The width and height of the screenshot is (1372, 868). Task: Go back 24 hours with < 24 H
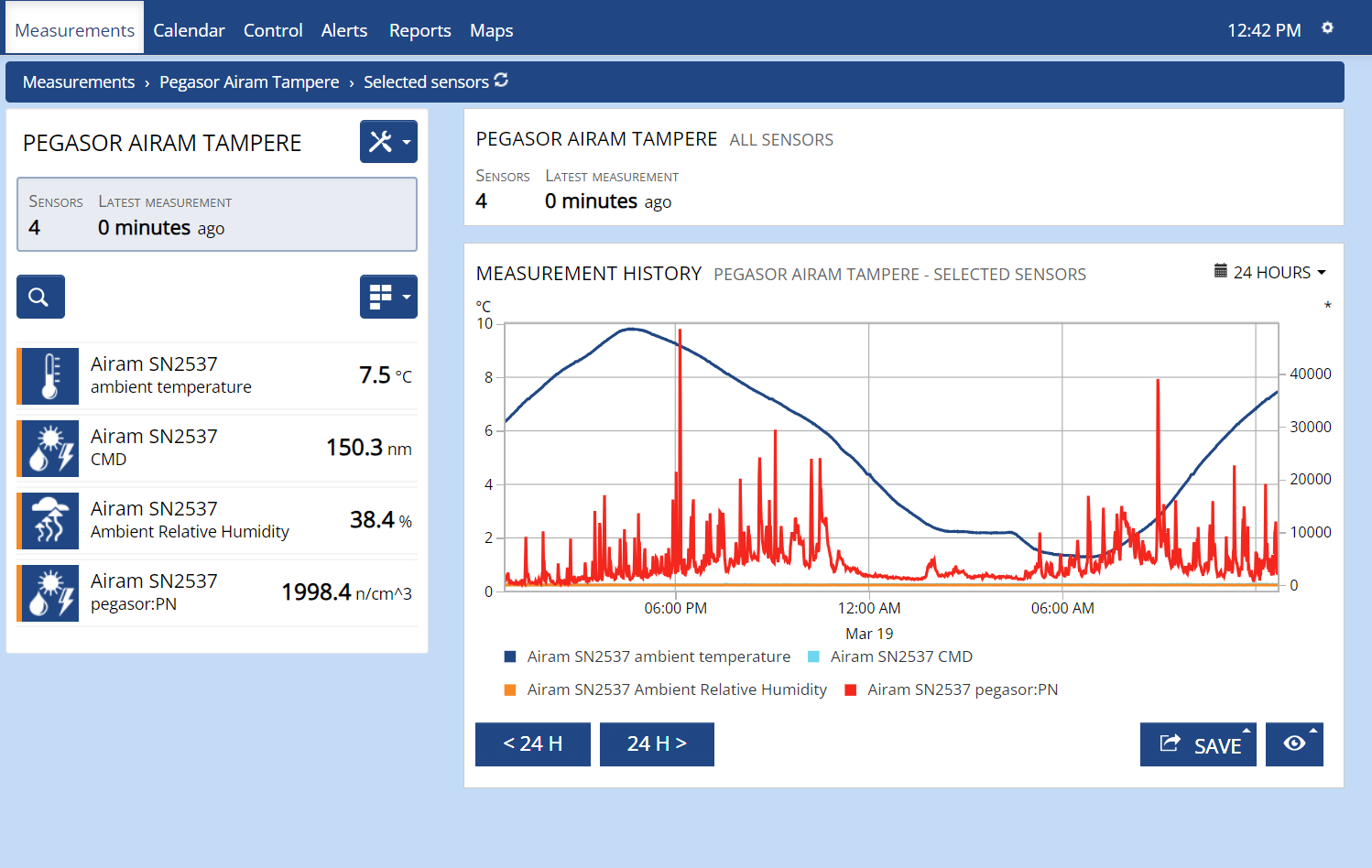click(x=532, y=743)
